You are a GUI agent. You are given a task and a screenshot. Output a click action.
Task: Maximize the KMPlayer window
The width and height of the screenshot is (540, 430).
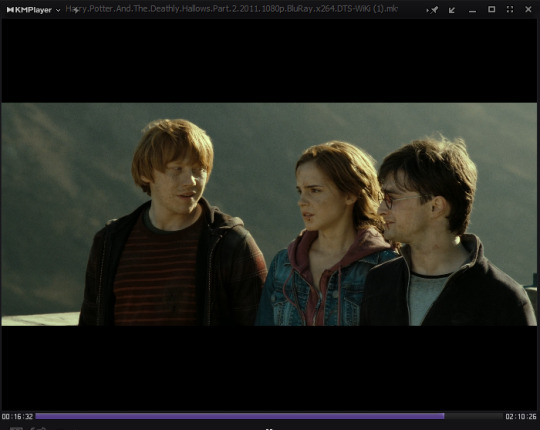pos(492,10)
